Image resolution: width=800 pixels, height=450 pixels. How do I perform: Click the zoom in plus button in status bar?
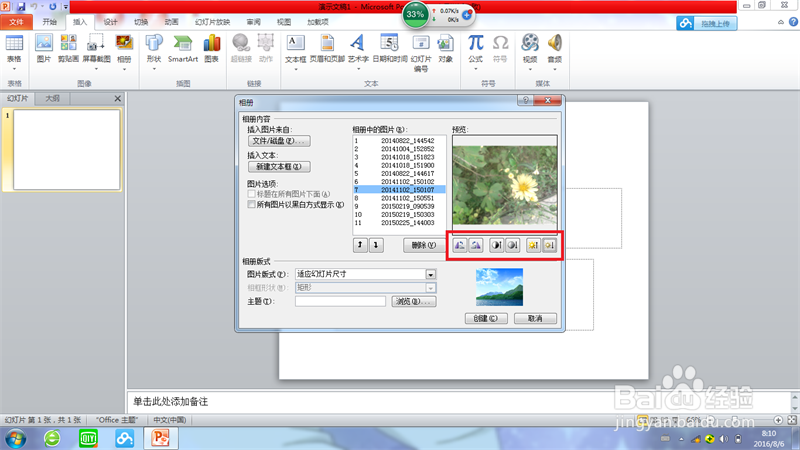(778, 420)
